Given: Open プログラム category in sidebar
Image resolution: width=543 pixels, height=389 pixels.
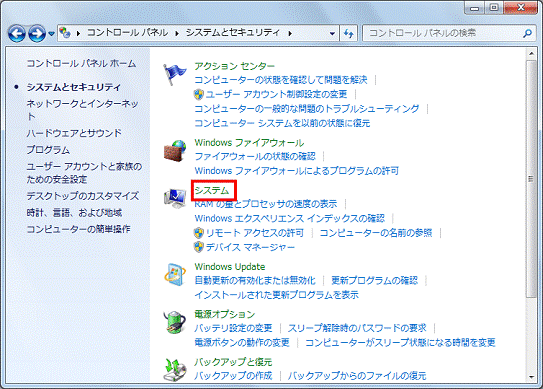Looking at the screenshot, I should tap(48, 150).
